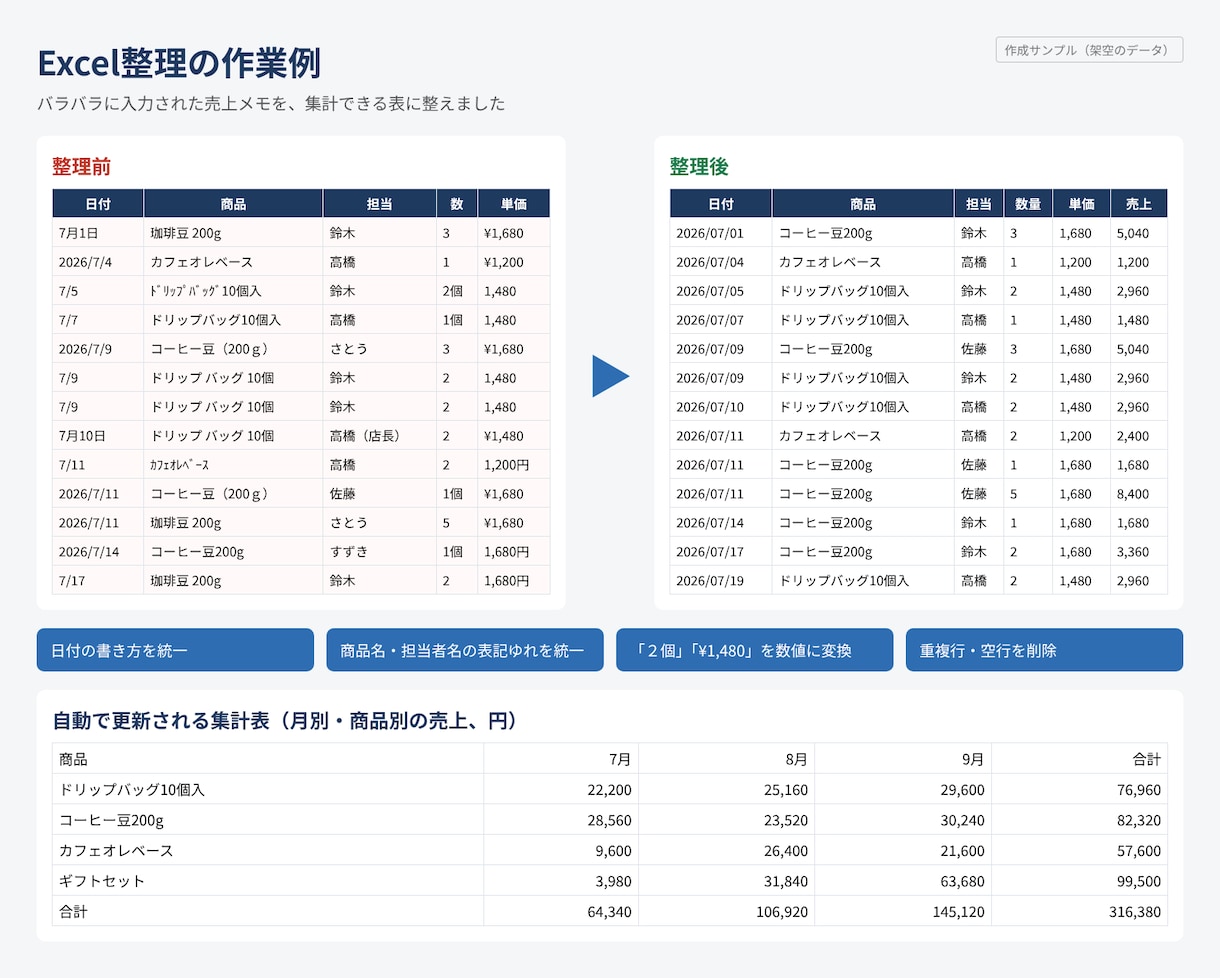Select the 7/17 date cell

point(98,581)
